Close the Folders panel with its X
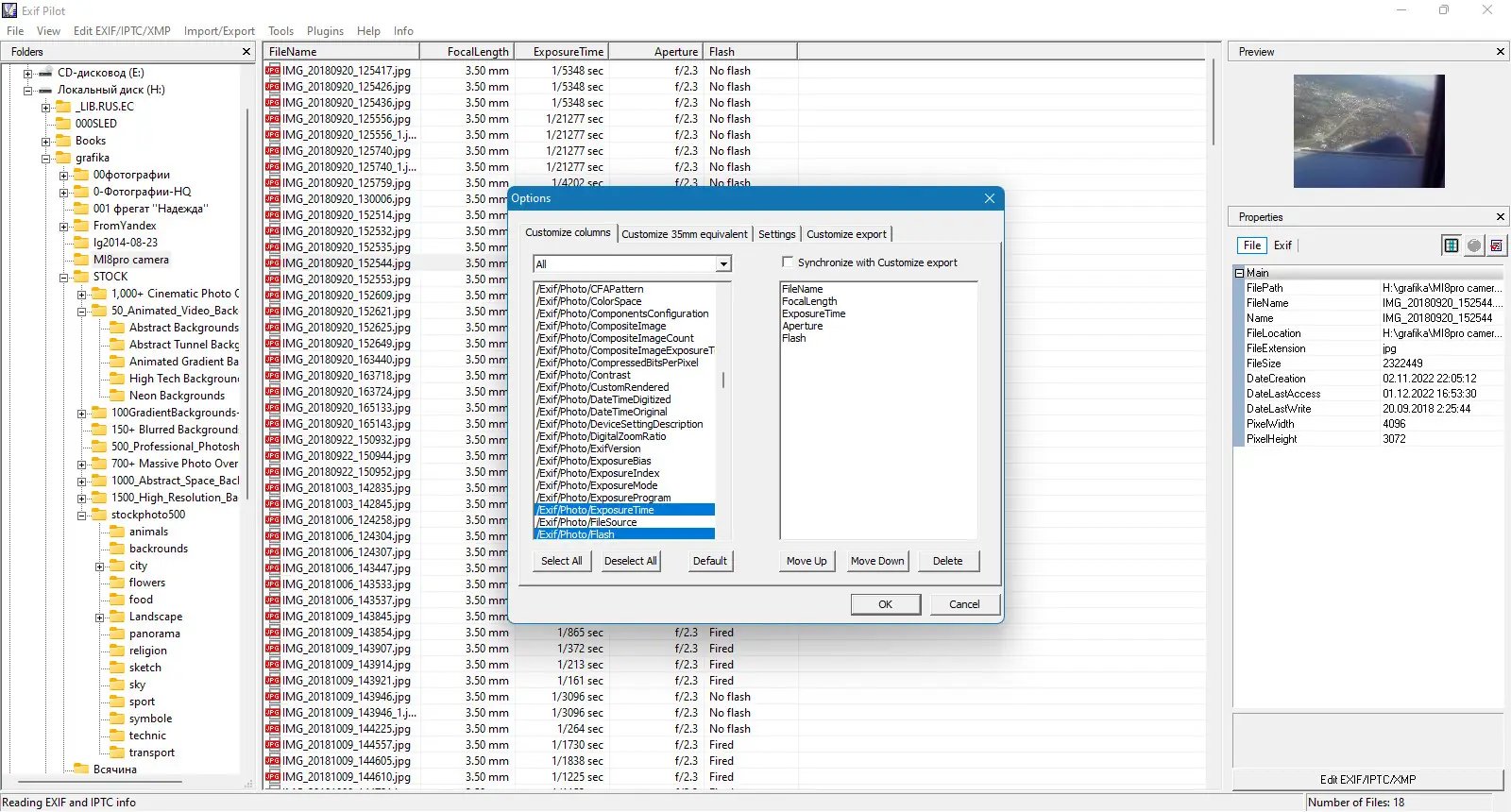This screenshot has height=812, width=1511. pos(246,52)
